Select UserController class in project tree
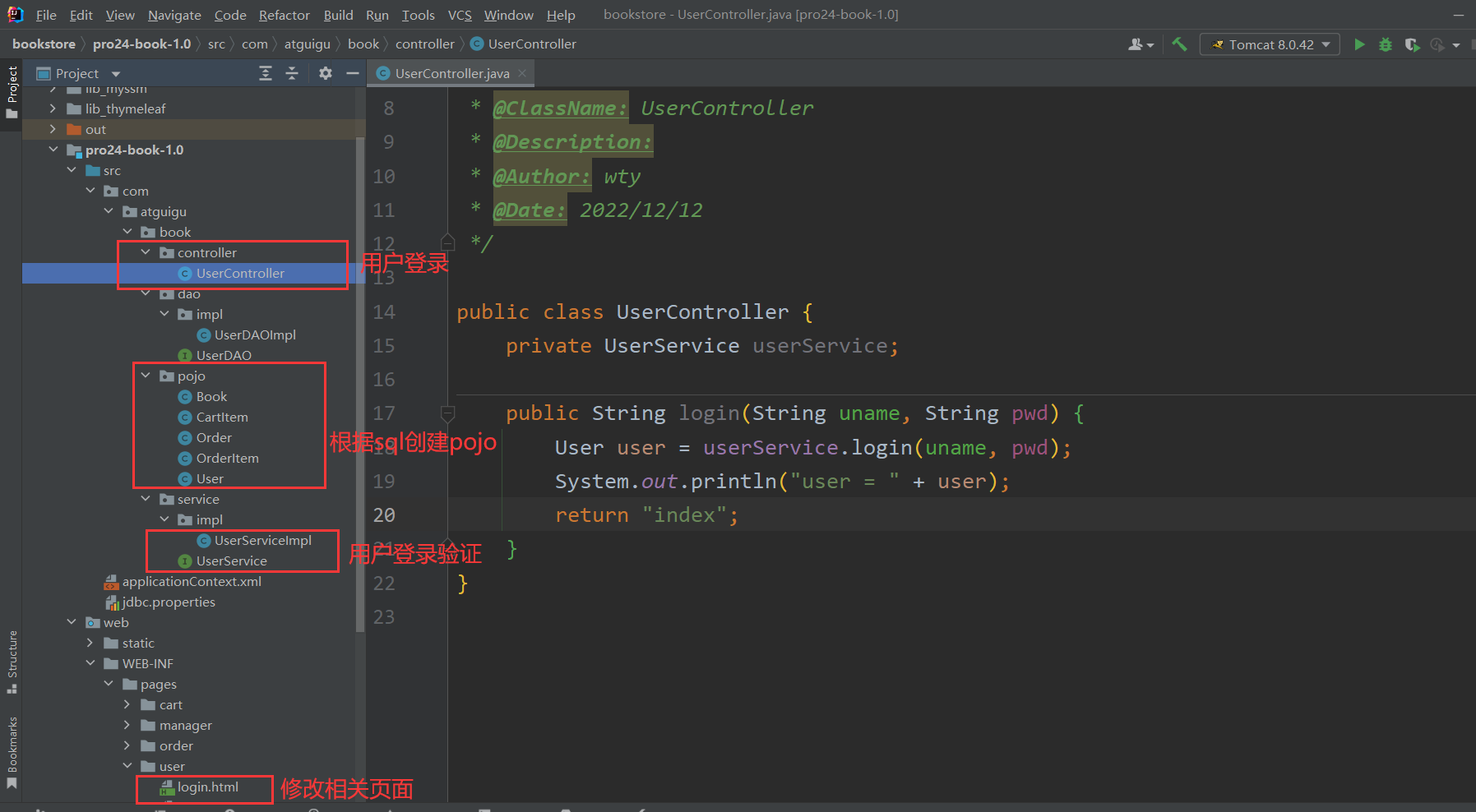Viewport: 1476px width, 812px height. (240, 273)
